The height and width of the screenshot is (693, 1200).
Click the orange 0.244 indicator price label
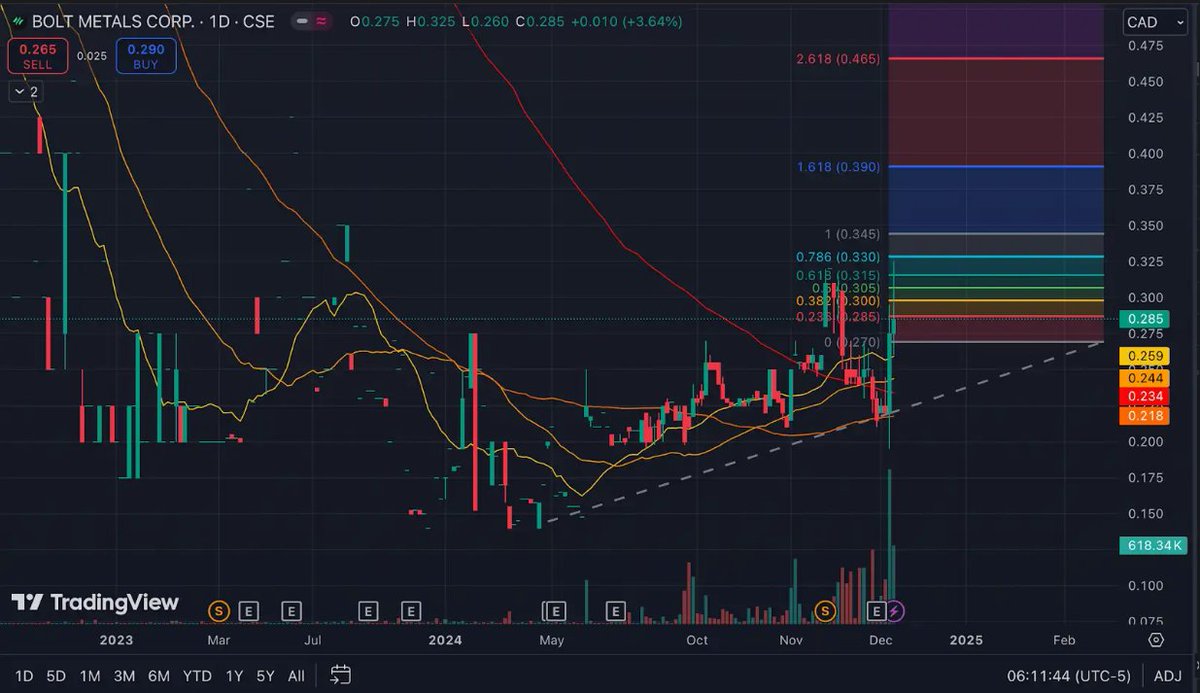1145,377
